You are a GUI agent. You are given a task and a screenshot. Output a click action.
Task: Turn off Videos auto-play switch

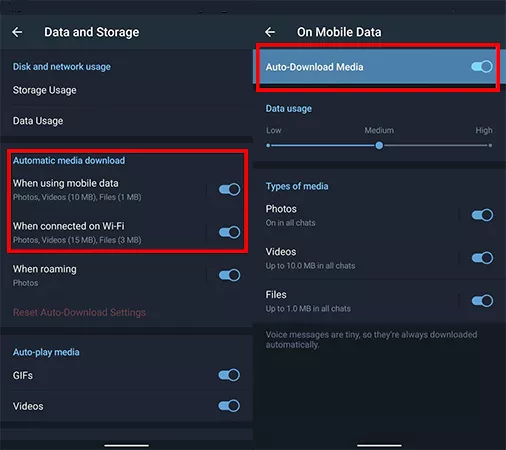tap(229, 406)
